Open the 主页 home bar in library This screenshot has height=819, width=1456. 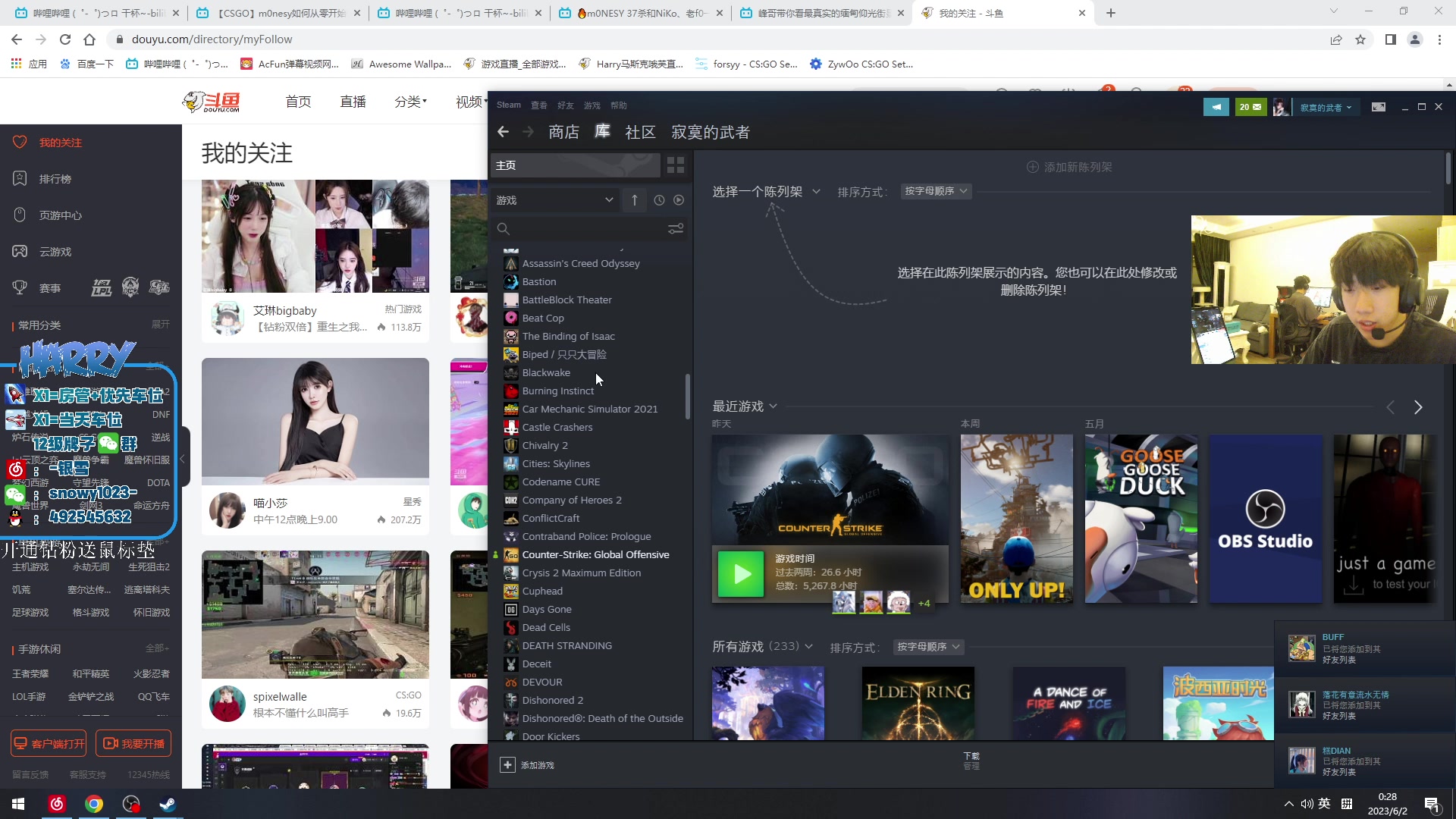[x=576, y=165]
